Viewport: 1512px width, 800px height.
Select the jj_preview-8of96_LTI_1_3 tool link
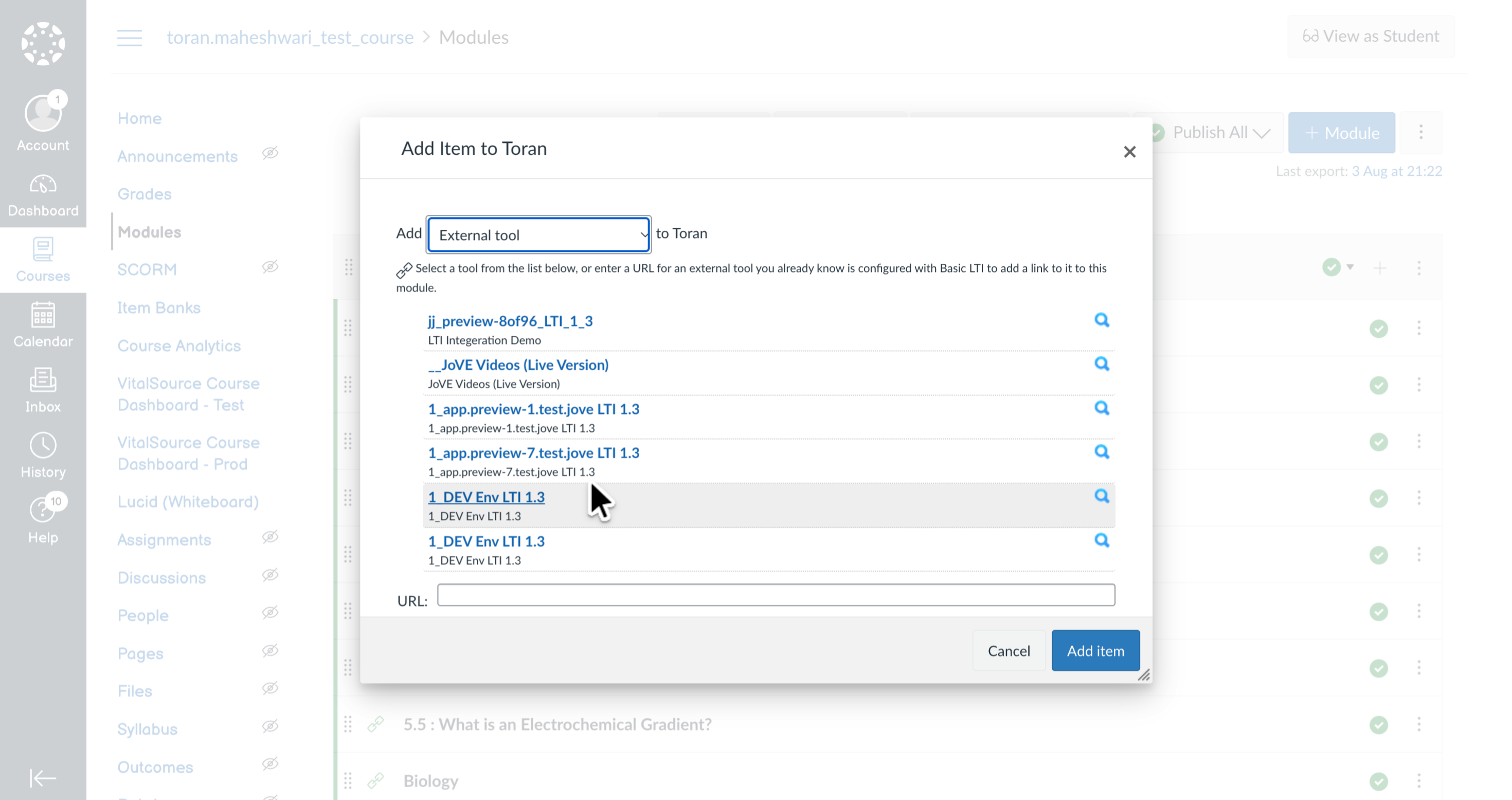(510, 321)
